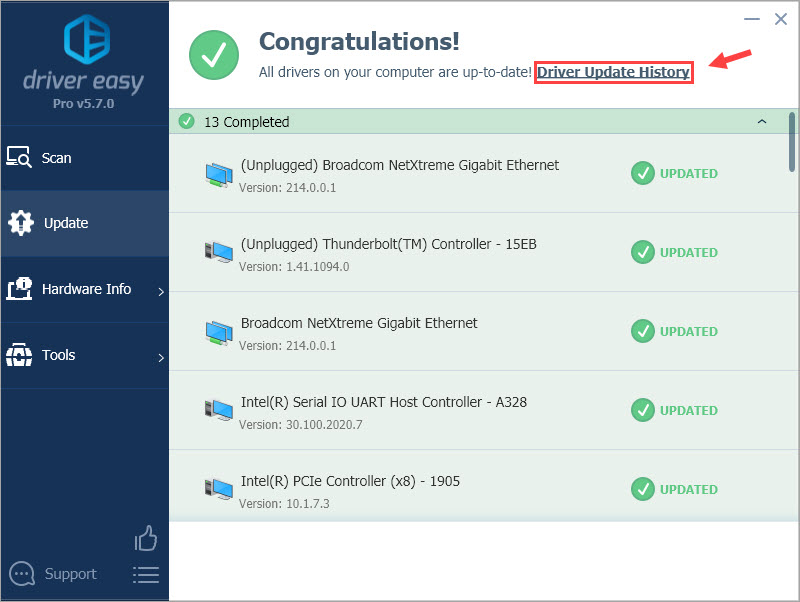
Task: Open the Scan section
Action: (x=85, y=158)
